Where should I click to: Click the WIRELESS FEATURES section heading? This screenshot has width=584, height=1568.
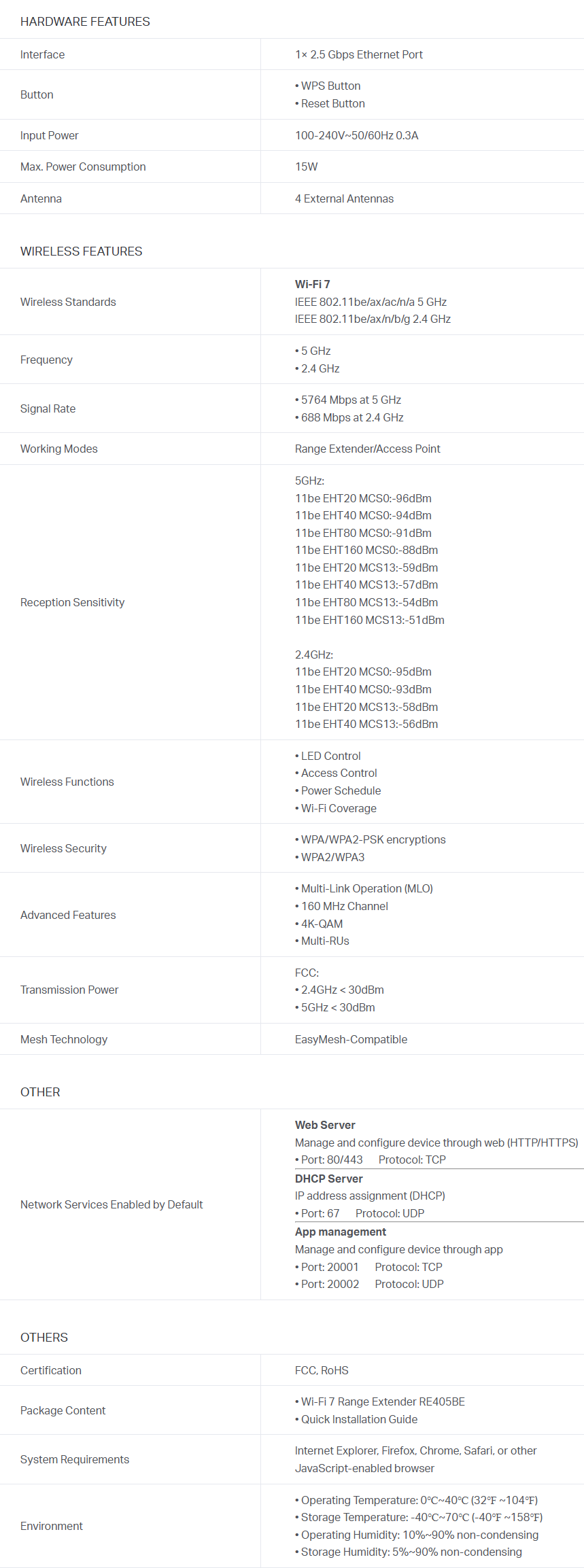[81, 251]
